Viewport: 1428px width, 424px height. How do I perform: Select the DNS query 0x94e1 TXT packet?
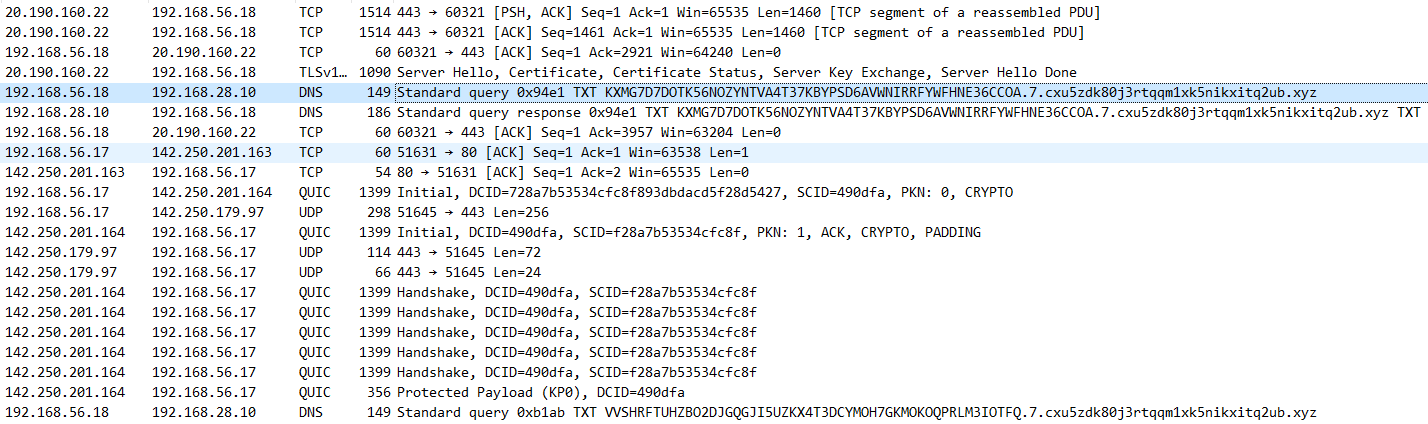[x=714, y=92]
